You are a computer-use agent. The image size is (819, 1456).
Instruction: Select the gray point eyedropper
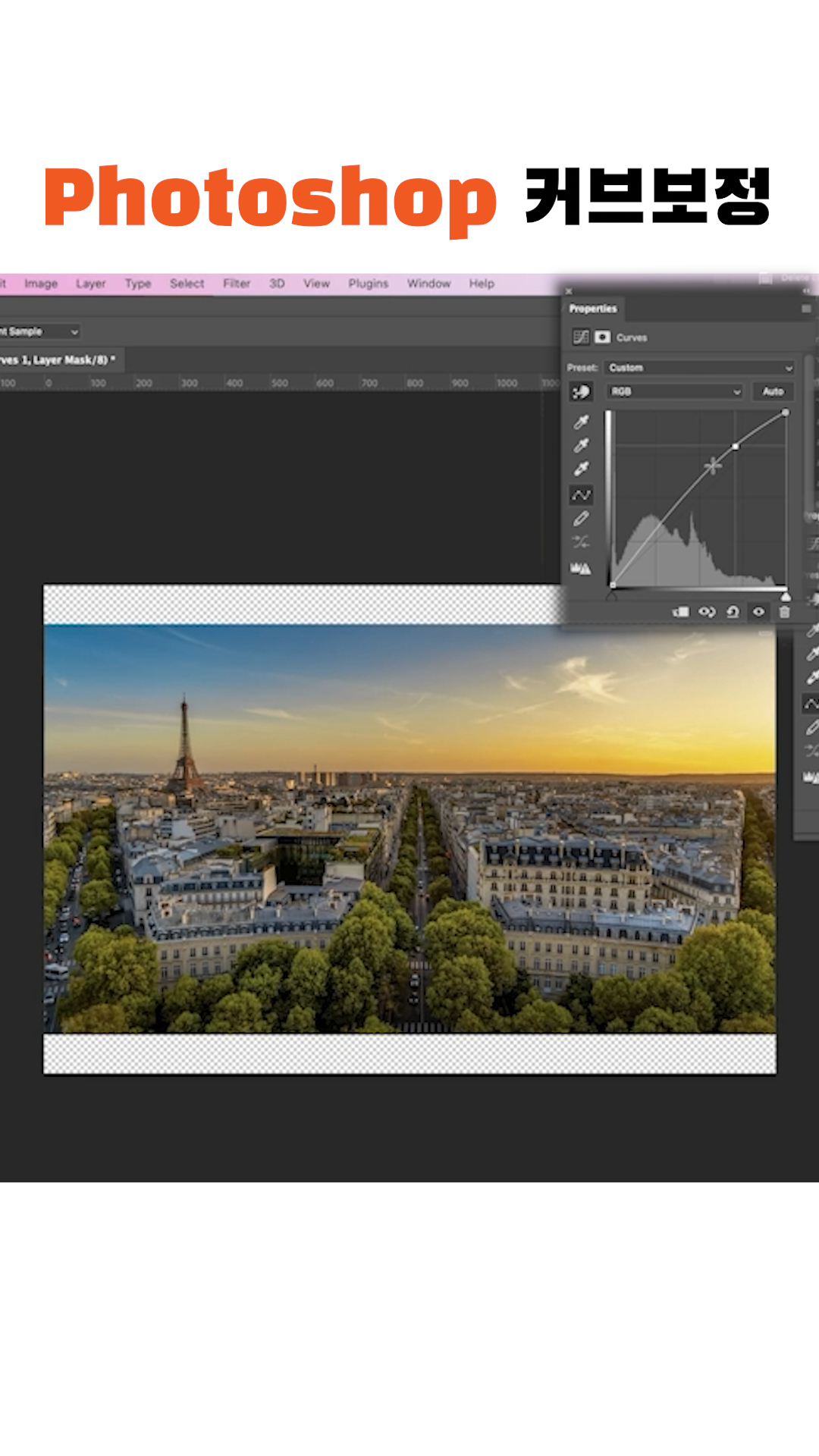pyautogui.click(x=581, y=445)
